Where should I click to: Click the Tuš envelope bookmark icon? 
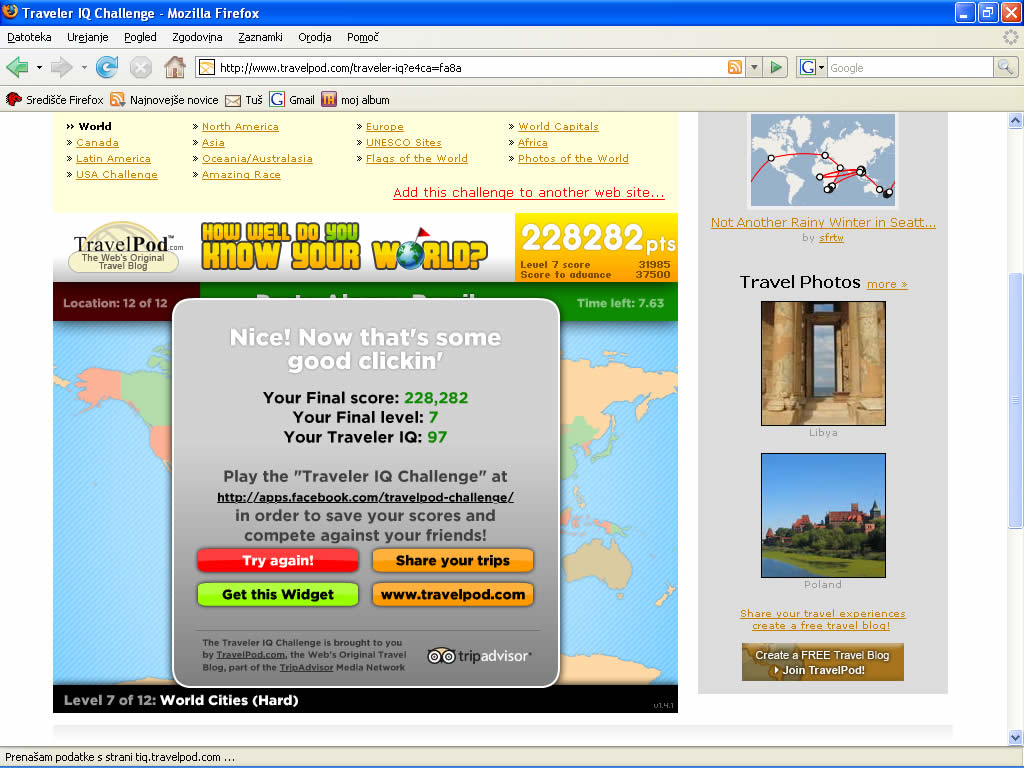point(232,100)
